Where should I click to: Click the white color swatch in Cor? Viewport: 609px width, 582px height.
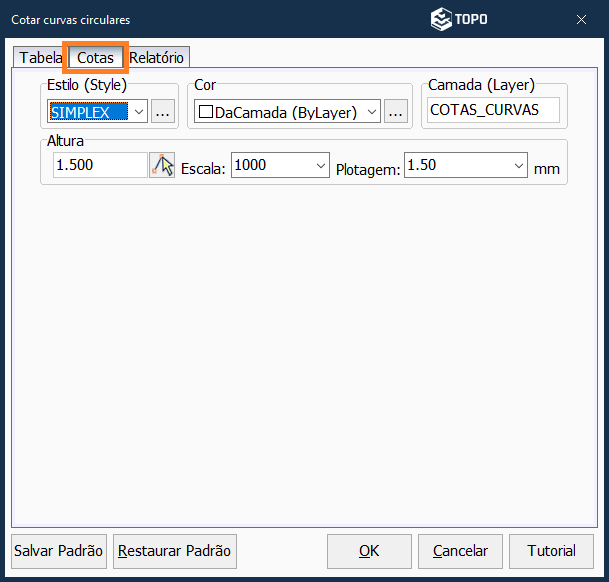206,112
